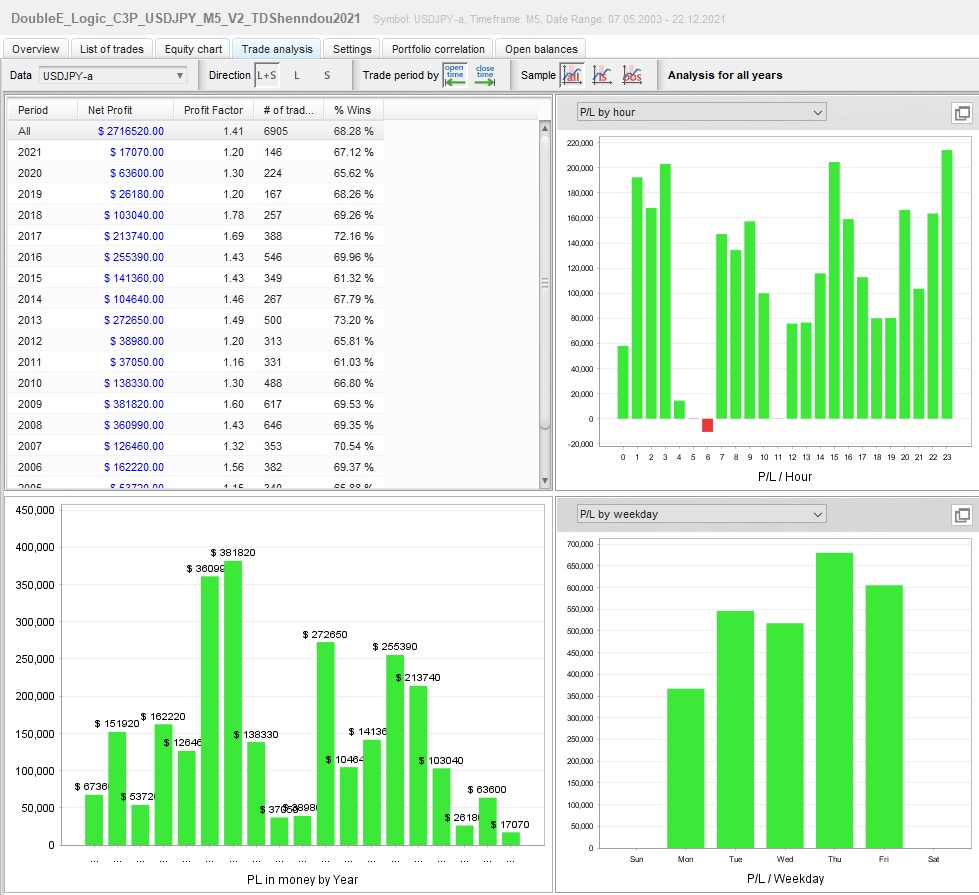Select trade period by close time icon
The image size is (979, 895).
click(x=485, y=75)
